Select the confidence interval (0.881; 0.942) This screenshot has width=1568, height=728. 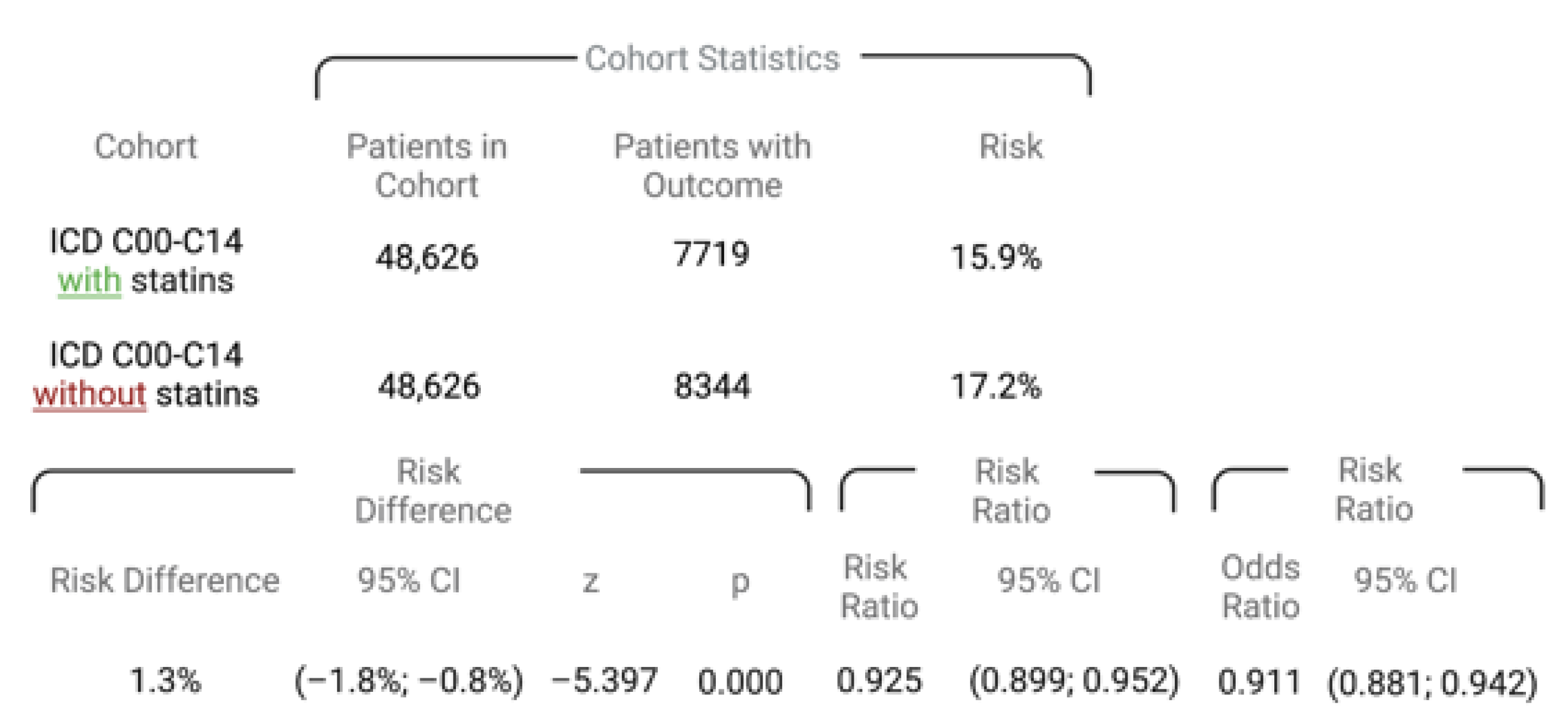1432,682
